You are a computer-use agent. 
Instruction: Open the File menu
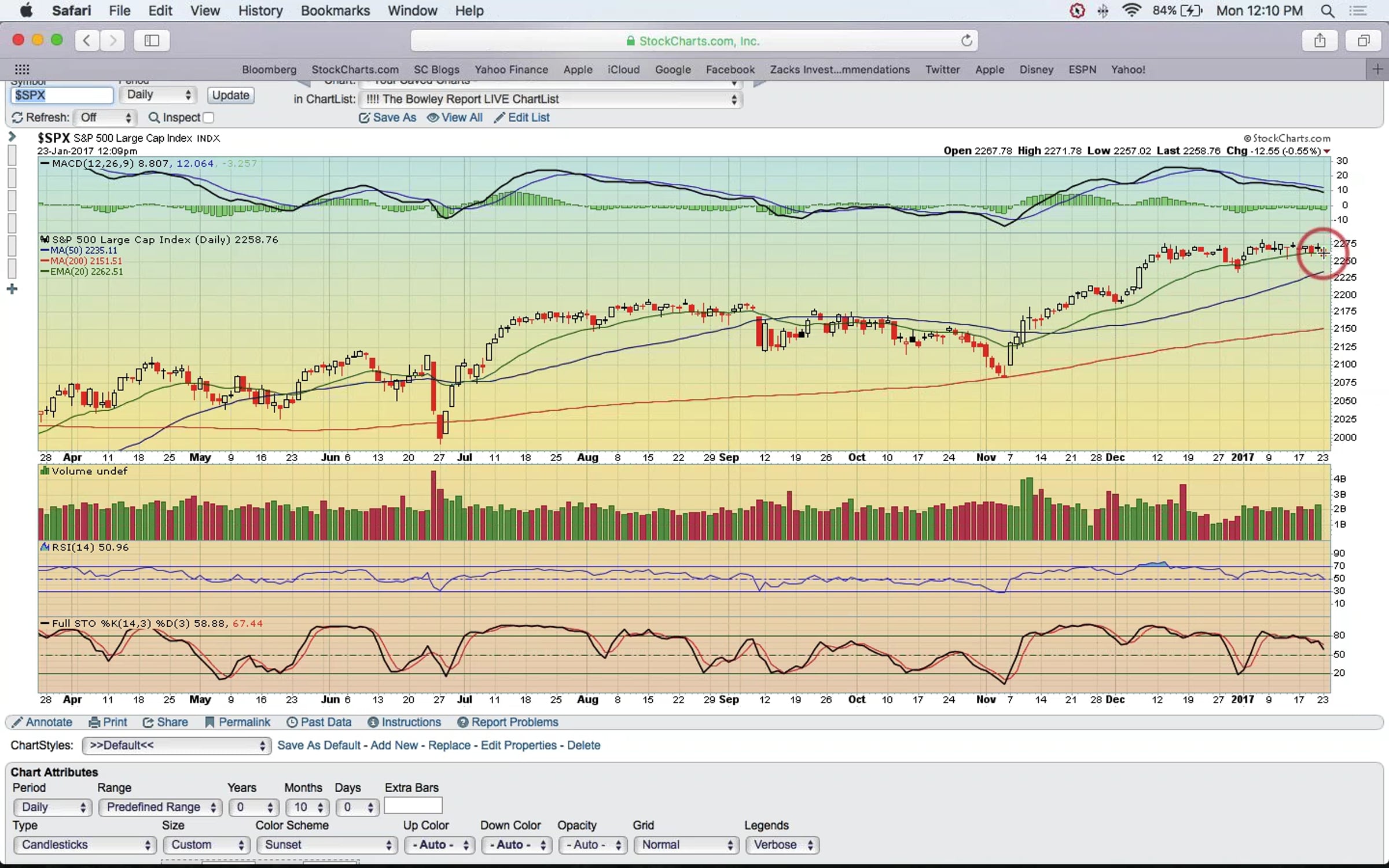[119, 11]
